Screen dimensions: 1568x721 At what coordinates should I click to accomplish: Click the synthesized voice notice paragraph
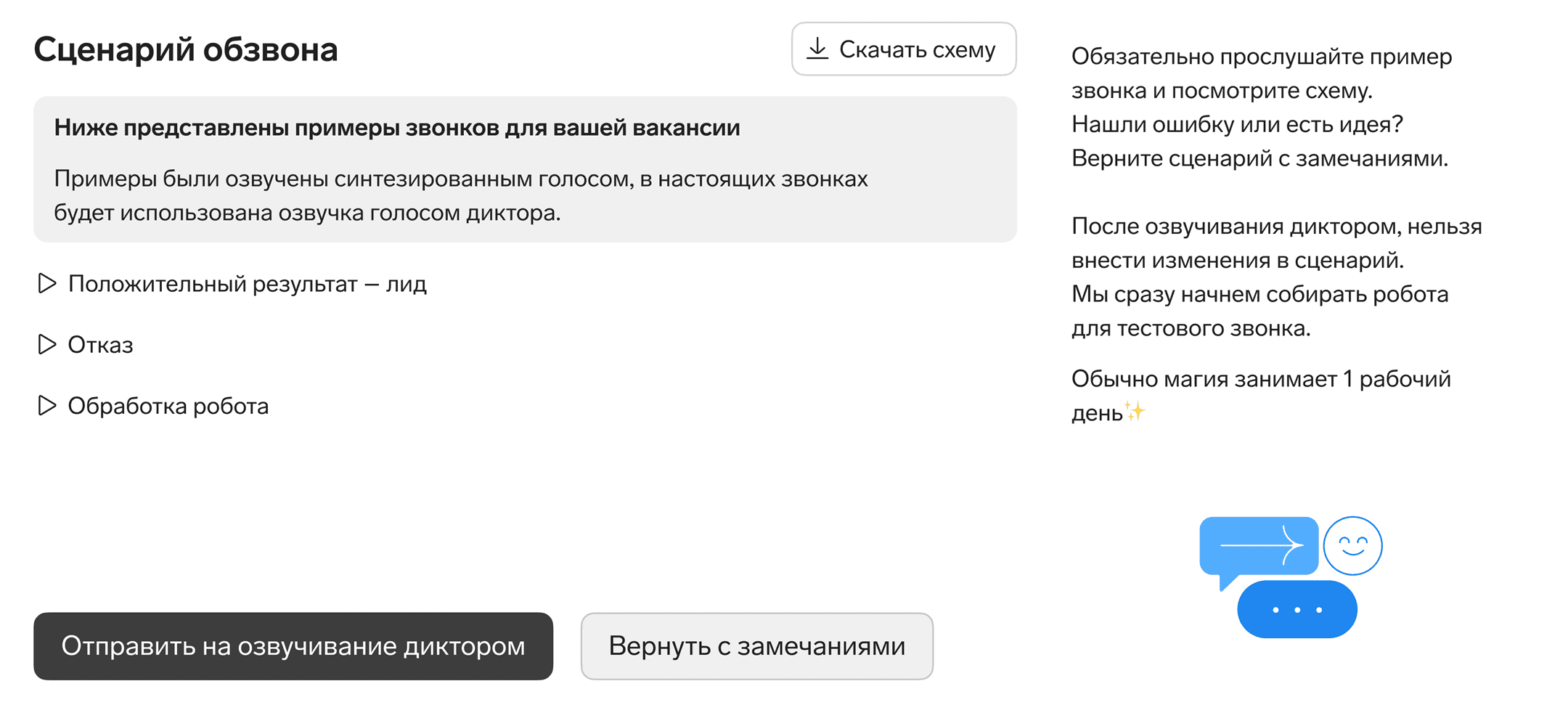point(460,195)
